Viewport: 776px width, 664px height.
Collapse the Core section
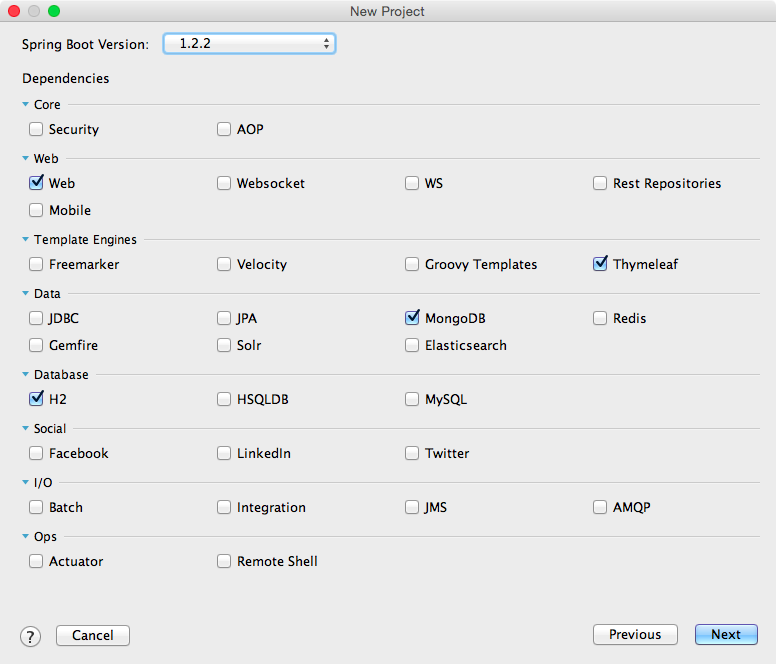(25, 104)
